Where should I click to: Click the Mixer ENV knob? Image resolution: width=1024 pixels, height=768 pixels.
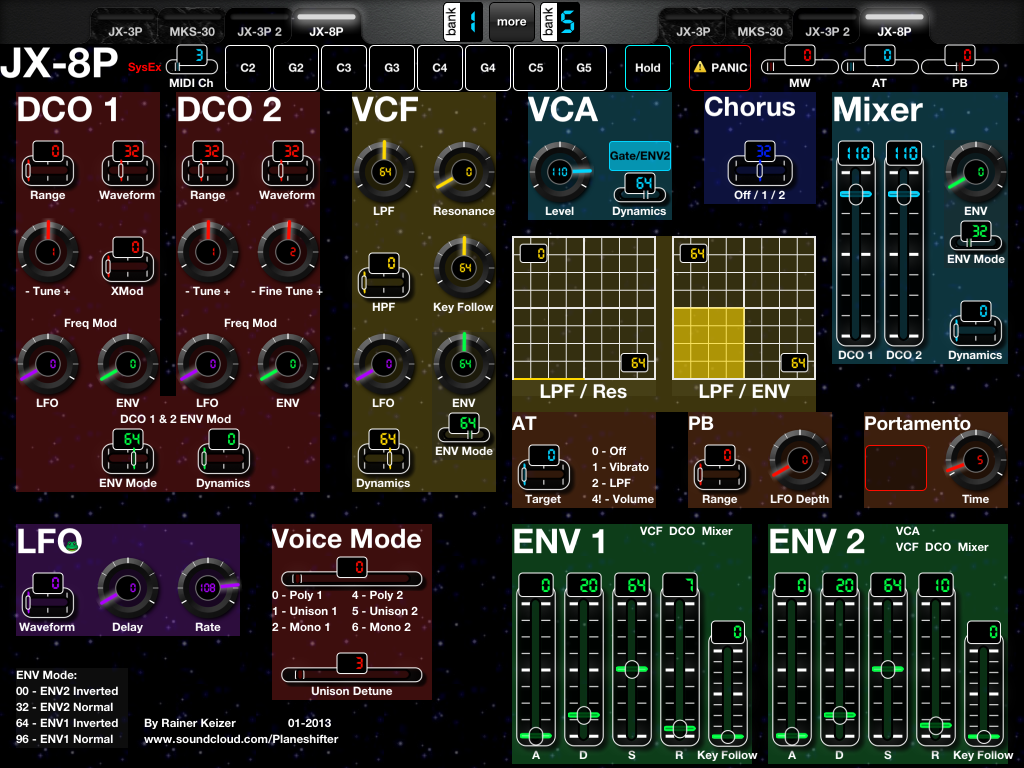(x=976, y=172)
